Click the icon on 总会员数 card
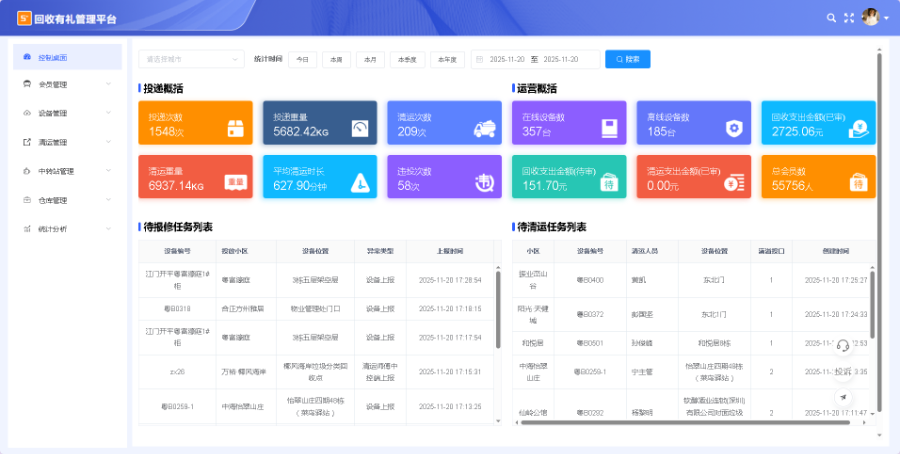Screen dimensions: 900x454 coord(859,183)
